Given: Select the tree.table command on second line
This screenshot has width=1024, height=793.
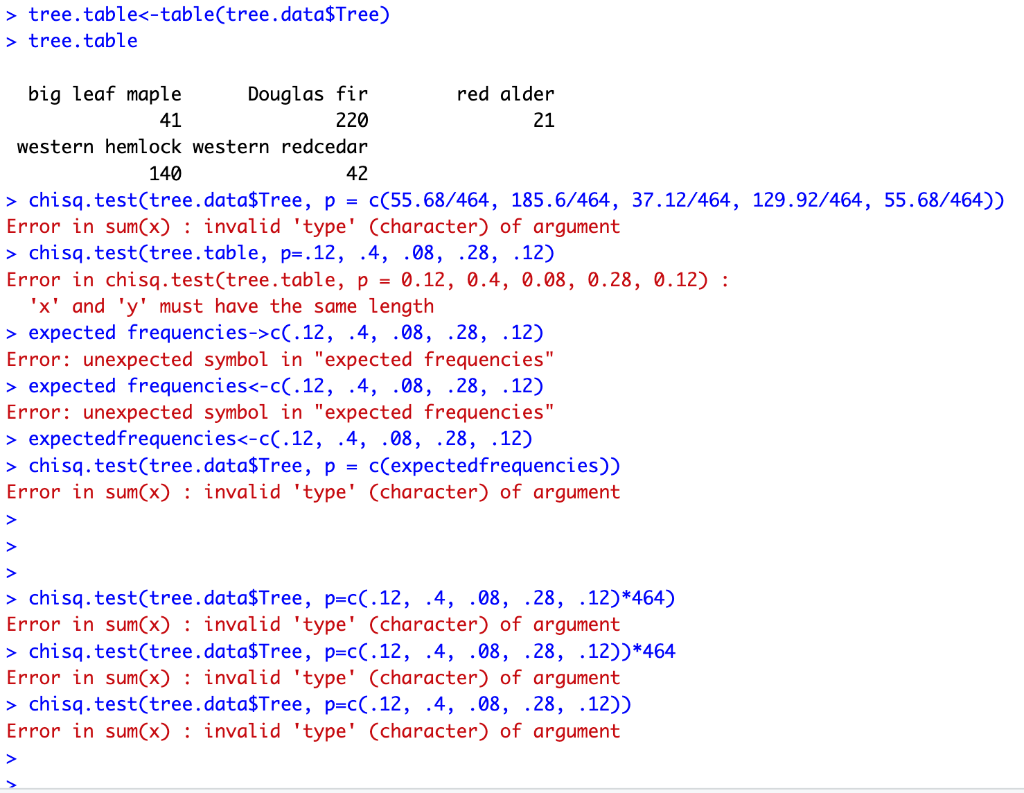Looking at the screenshot, I should tap(82, 41).
